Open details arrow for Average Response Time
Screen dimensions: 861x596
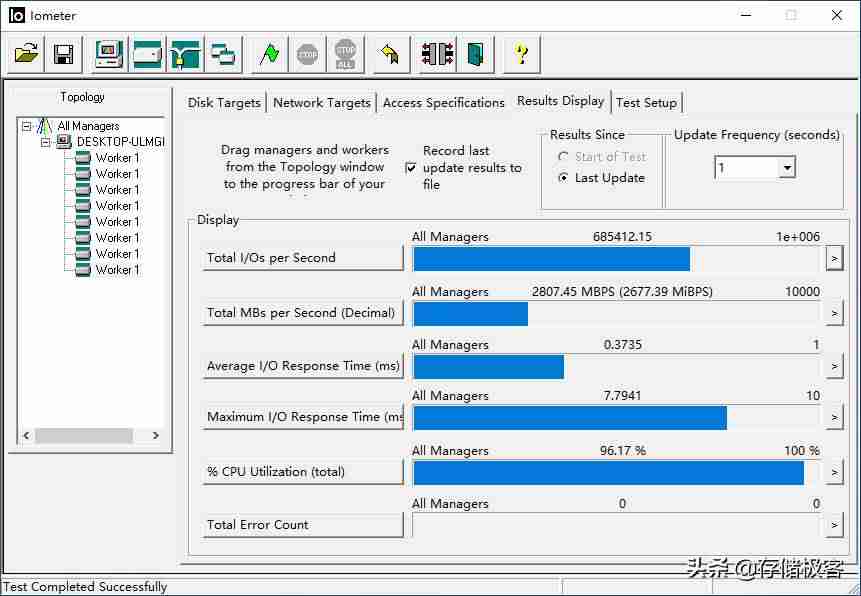tap(834, 366)
